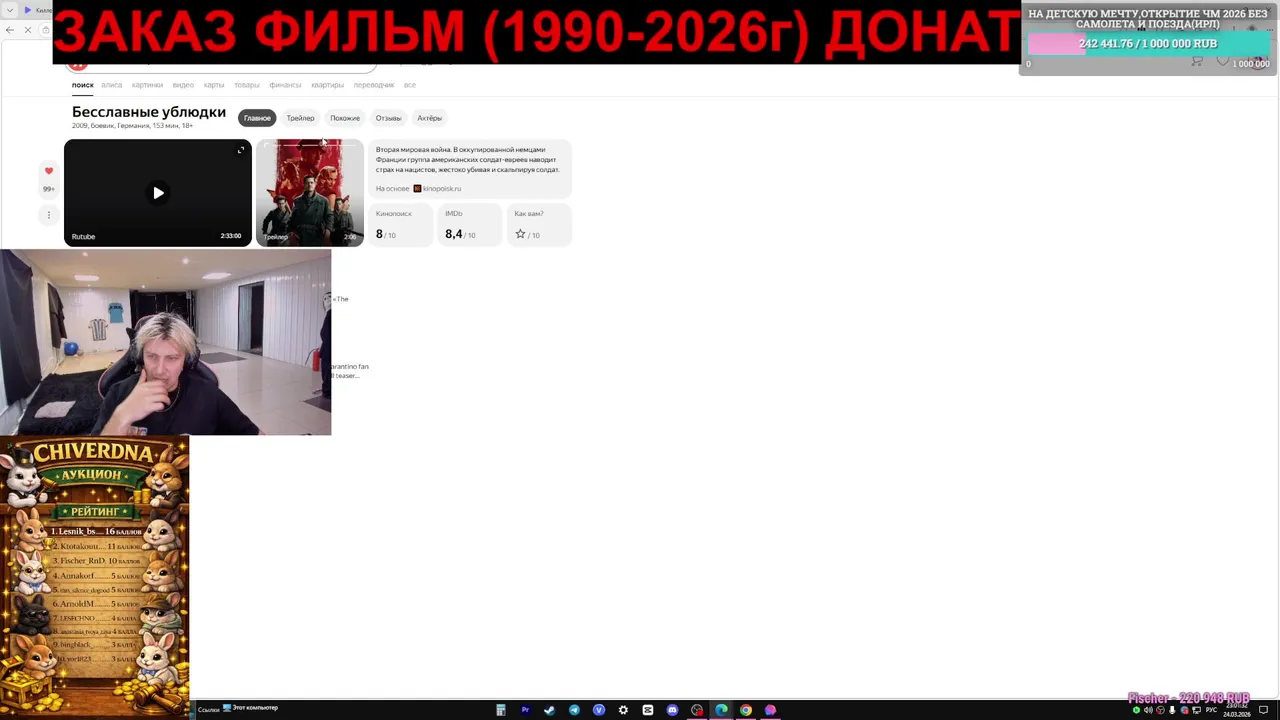The height and width of the screenshot is (720, 1280).
Task: Switch search to квартиры
Action: tap(327, 85)
